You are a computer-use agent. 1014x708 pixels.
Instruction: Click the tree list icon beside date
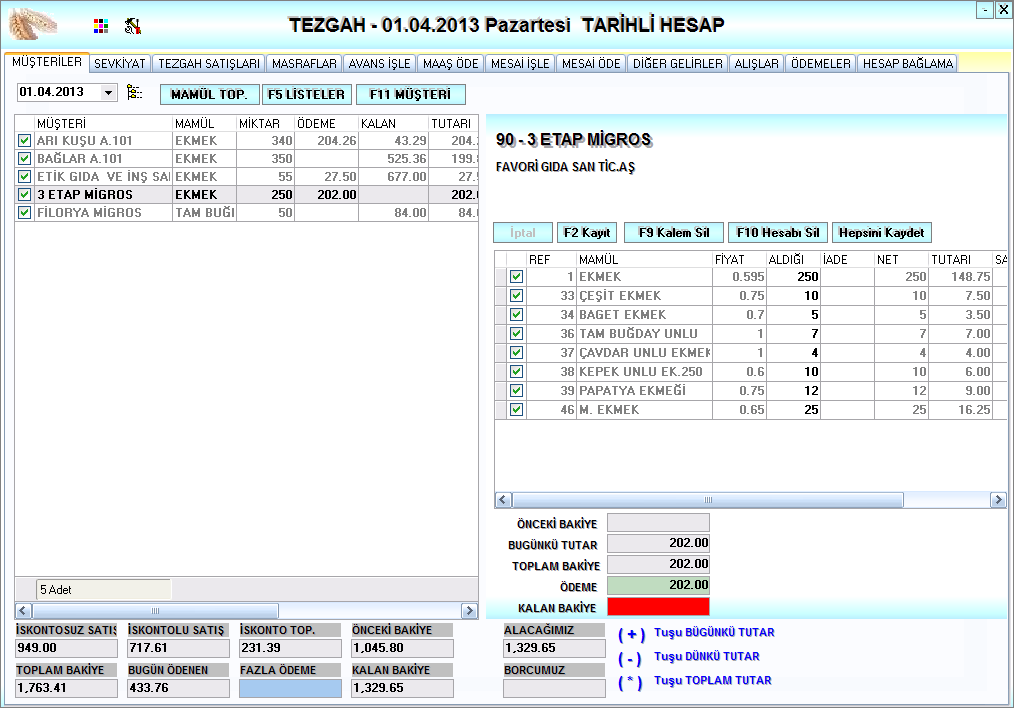[135, 93]
